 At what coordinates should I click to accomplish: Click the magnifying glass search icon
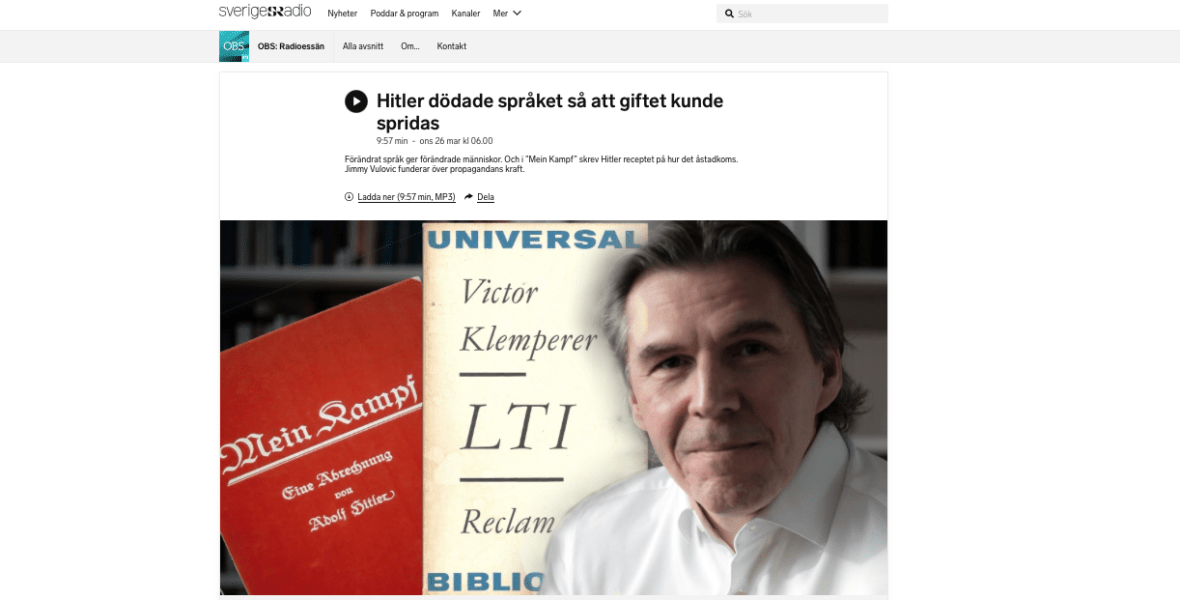click(729, 14)
